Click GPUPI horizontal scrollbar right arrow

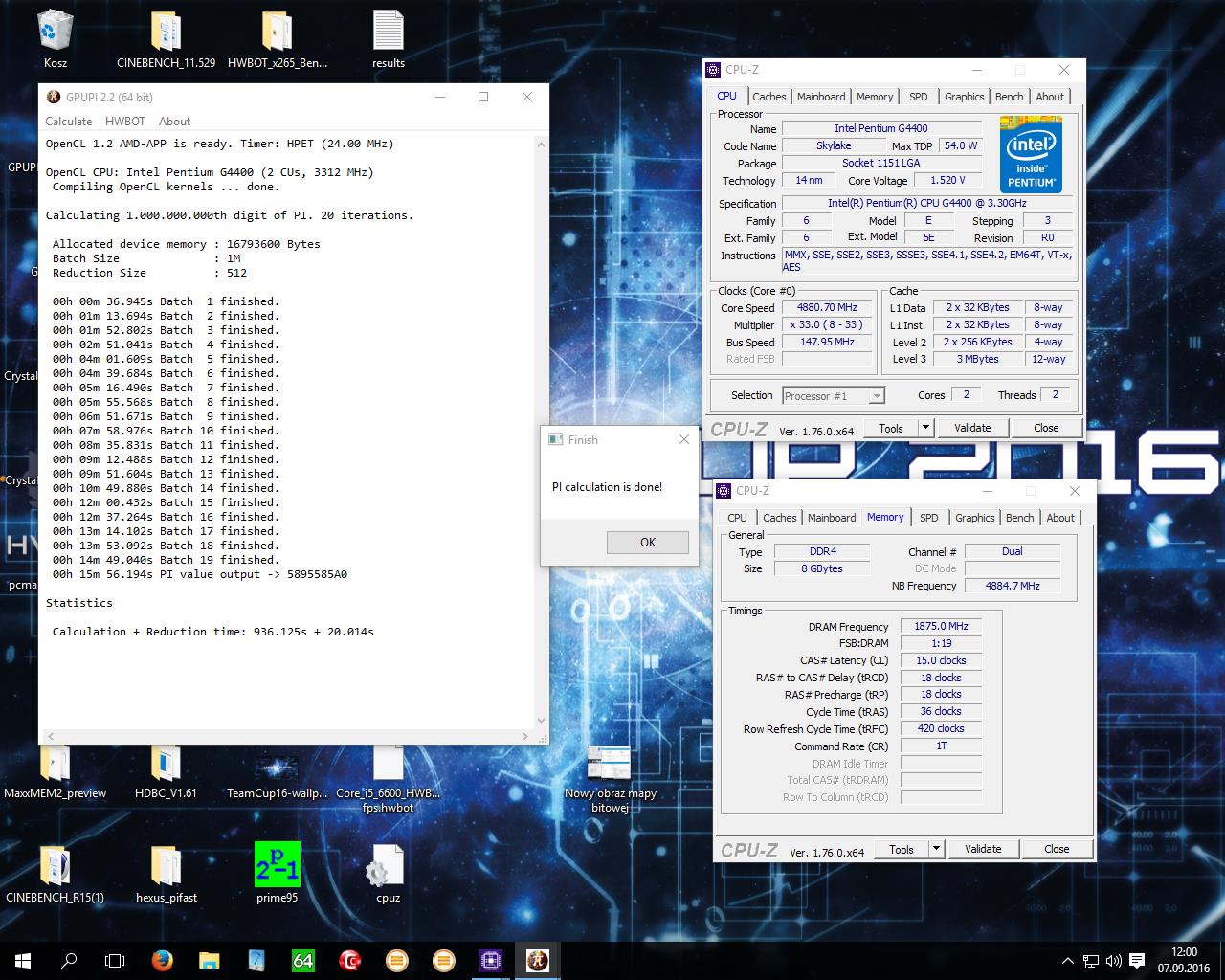(524, 736)
